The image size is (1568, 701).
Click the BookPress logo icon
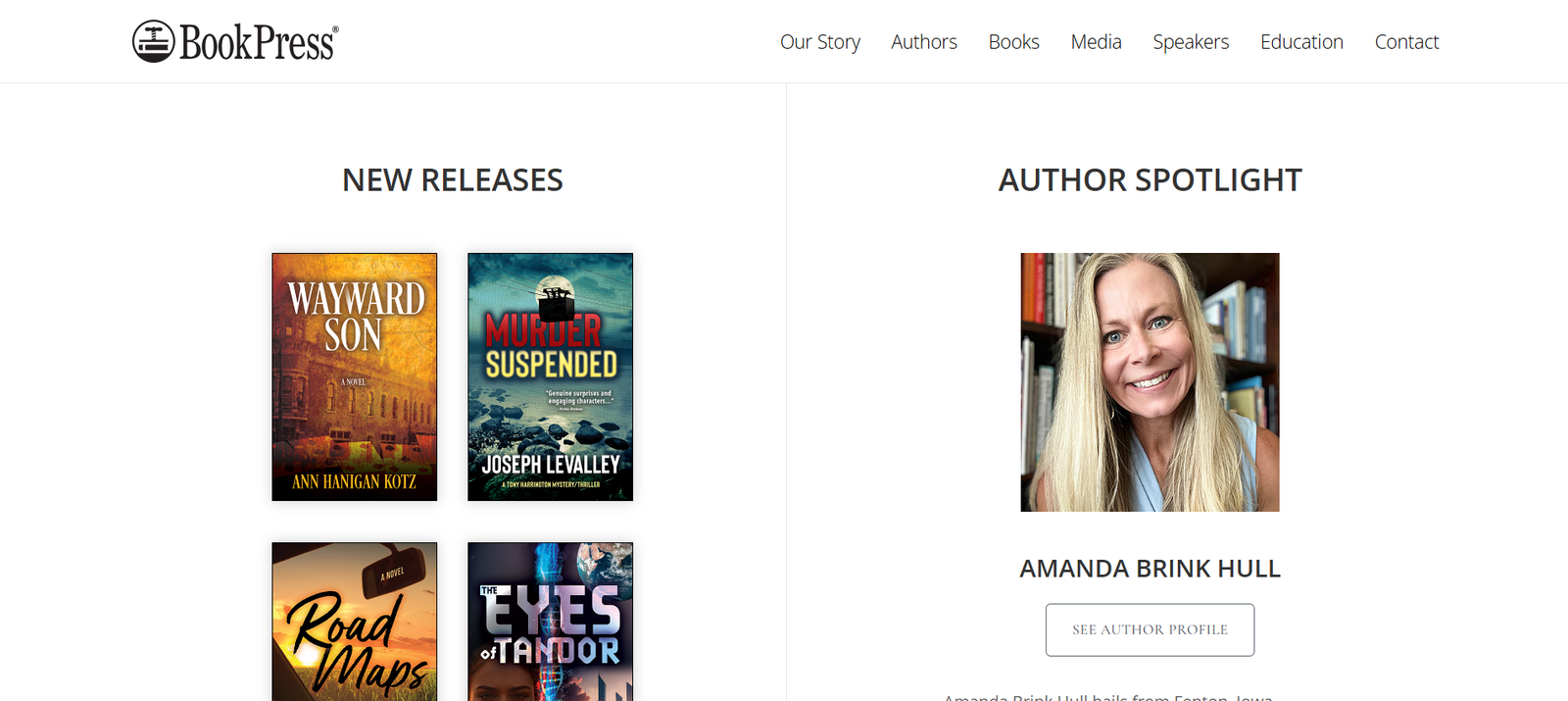154,41
